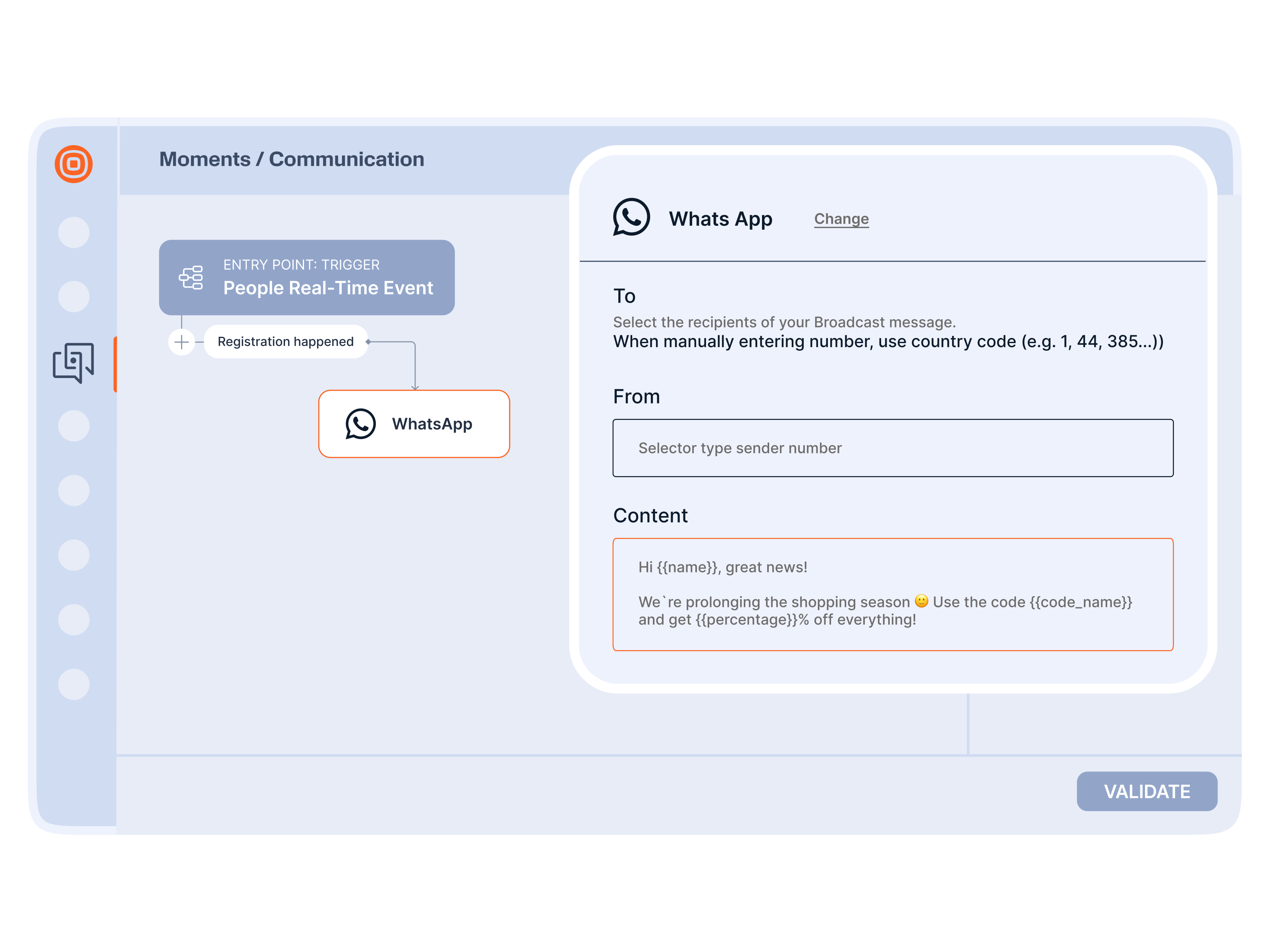Click the plus icon beside Registration happened

pyautogui.click(x=181, y=342)
